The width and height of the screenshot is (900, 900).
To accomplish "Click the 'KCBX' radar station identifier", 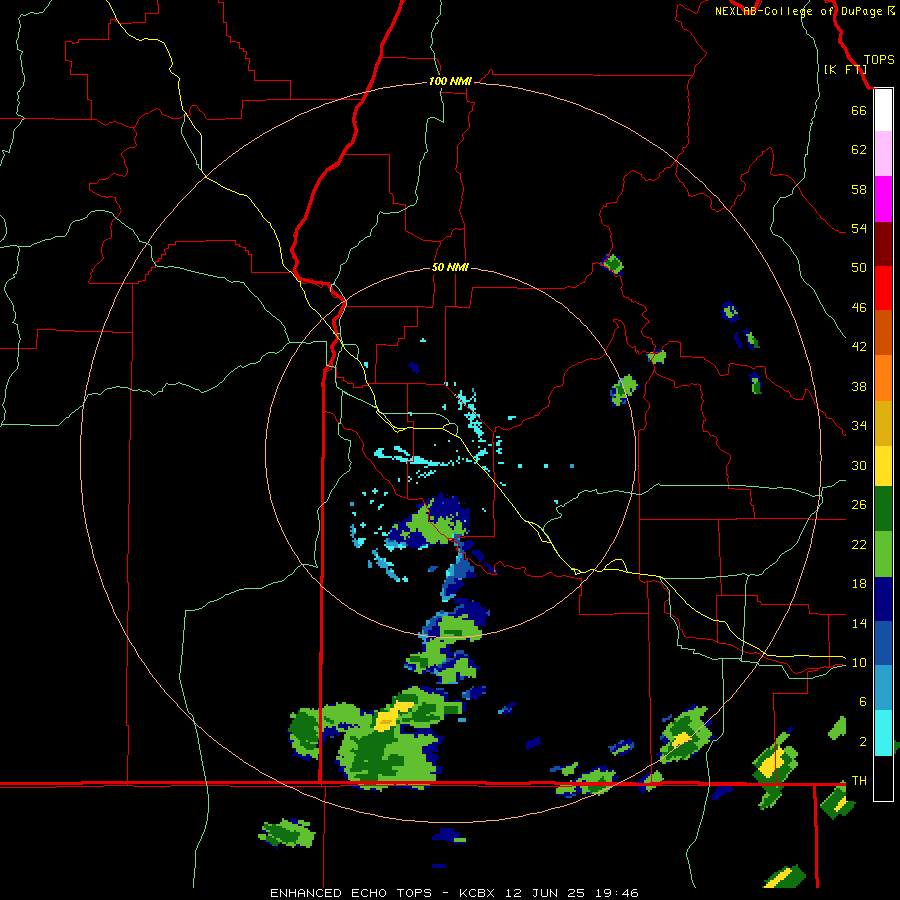I will pyautogui.click(x=476, y=893).
